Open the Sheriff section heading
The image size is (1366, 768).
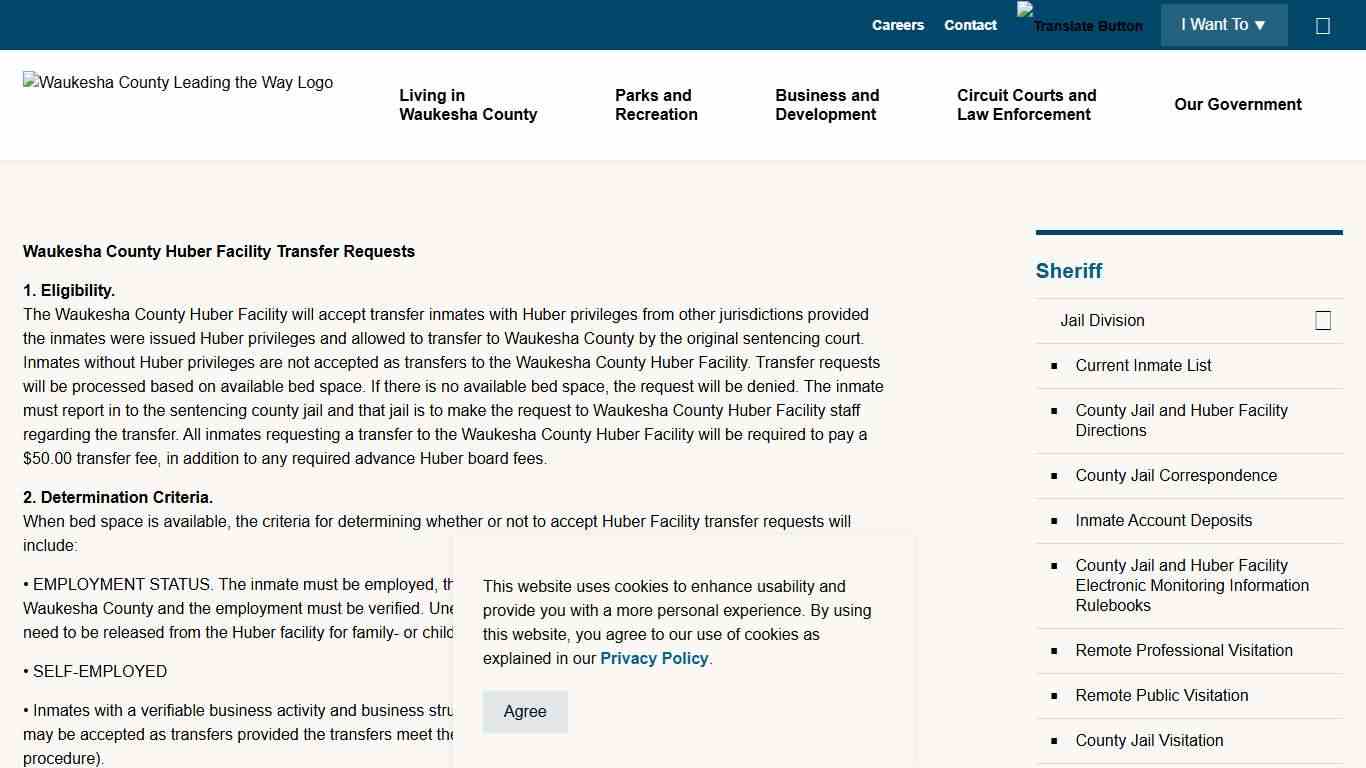[x=1069, y=271]
